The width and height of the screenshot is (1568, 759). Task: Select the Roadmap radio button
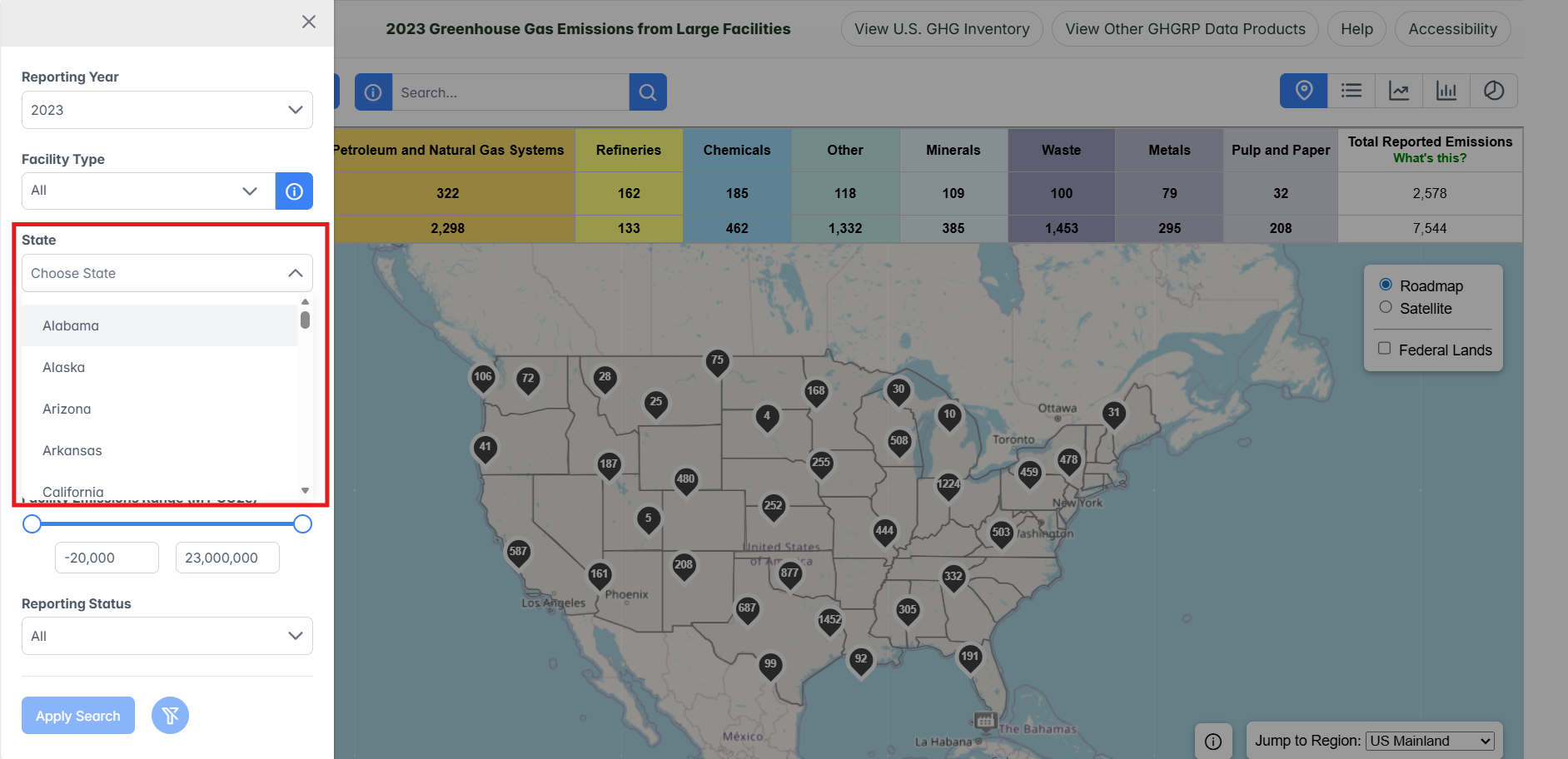pos(1386,285)
